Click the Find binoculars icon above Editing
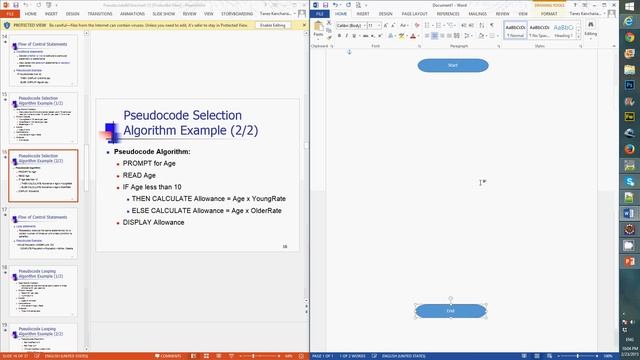This screenshot has width=640, height=360. 591,25
